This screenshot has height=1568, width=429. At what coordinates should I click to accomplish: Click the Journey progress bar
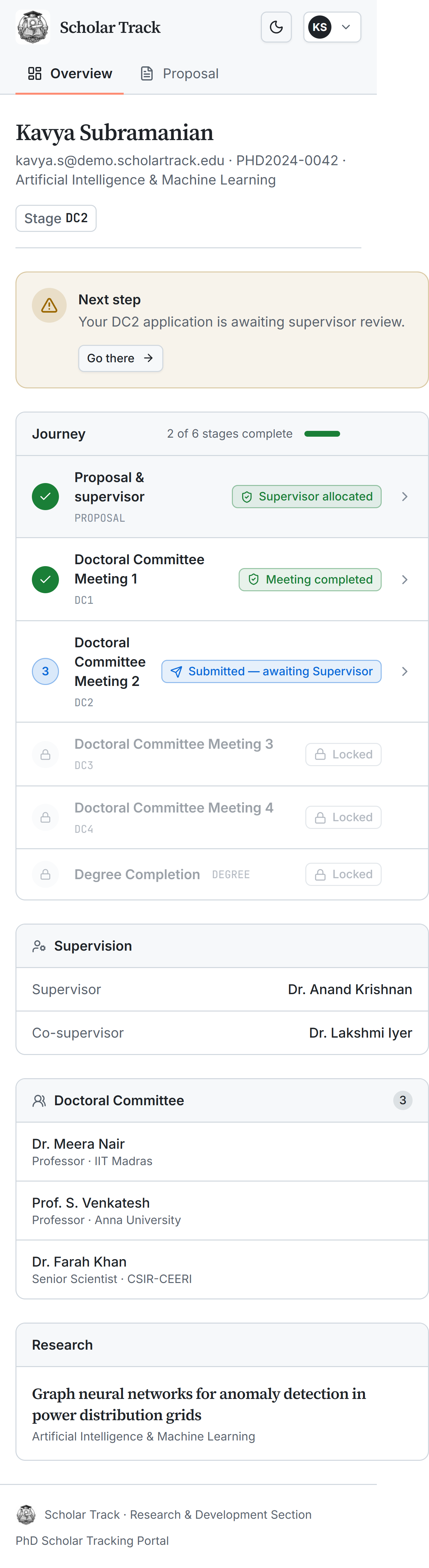pos(322,434)
